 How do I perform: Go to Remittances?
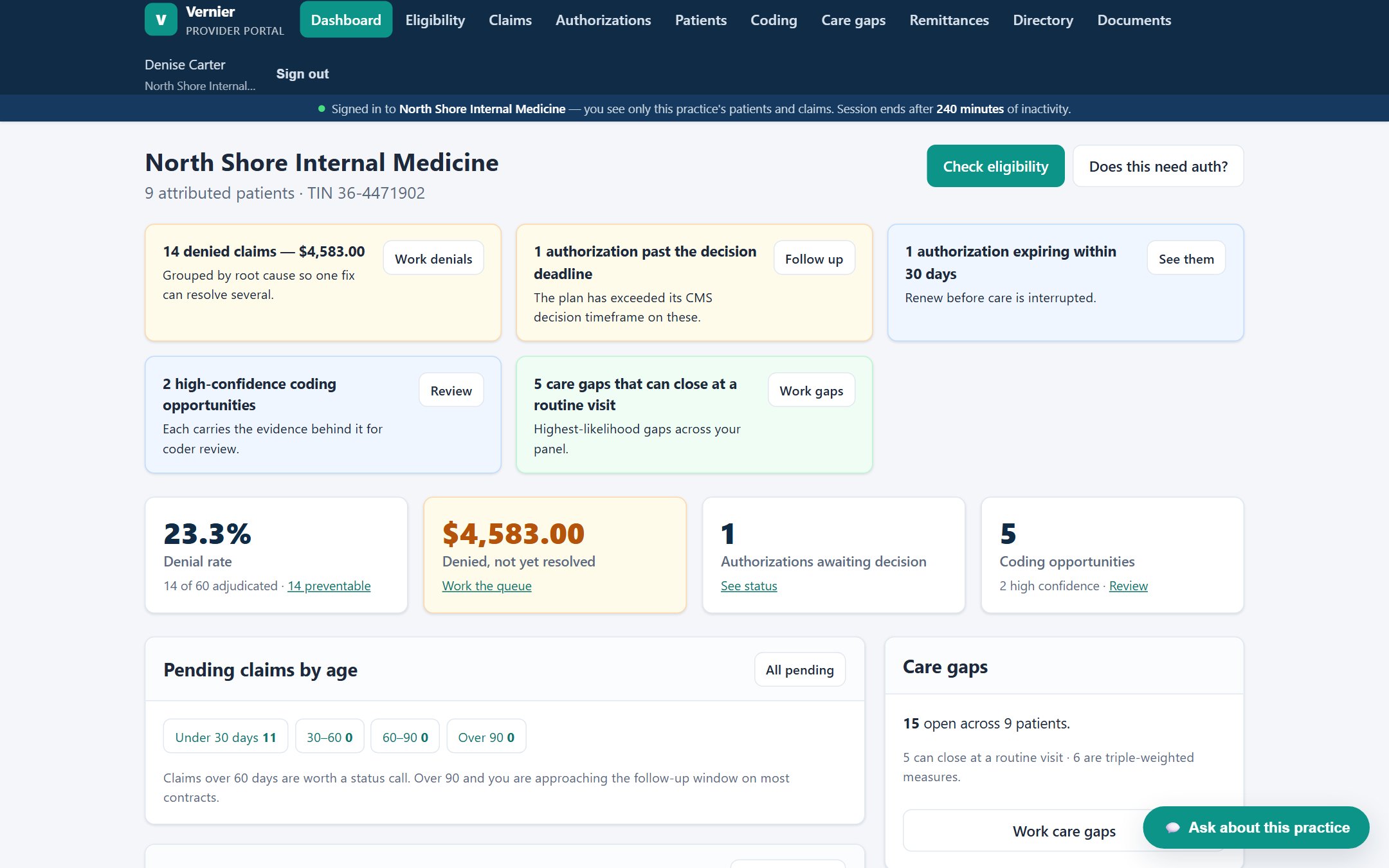949,20
